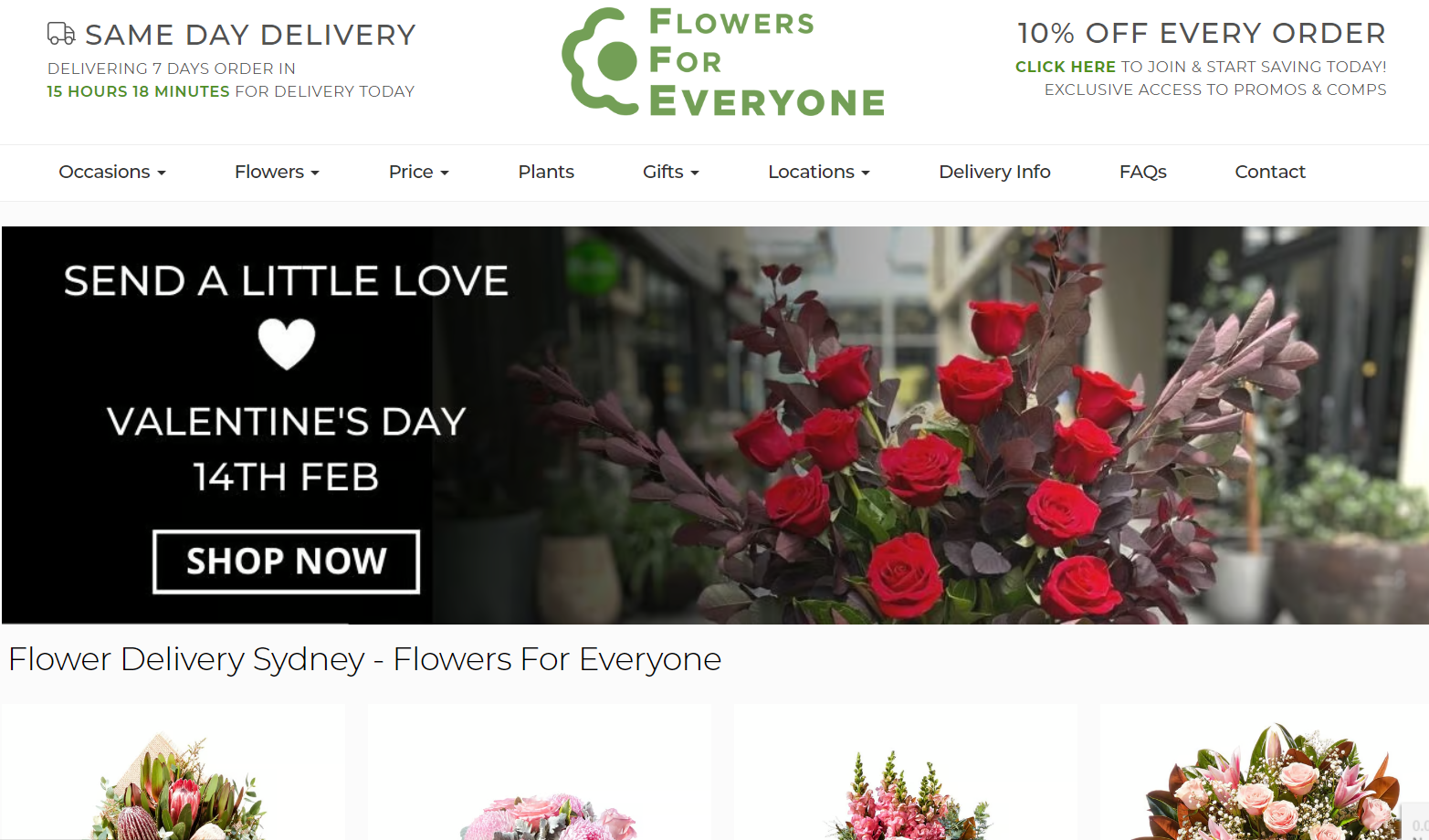Click the Same Day Delivery heading
Screen dimensions: 1429x840
[x=250, y=35]
